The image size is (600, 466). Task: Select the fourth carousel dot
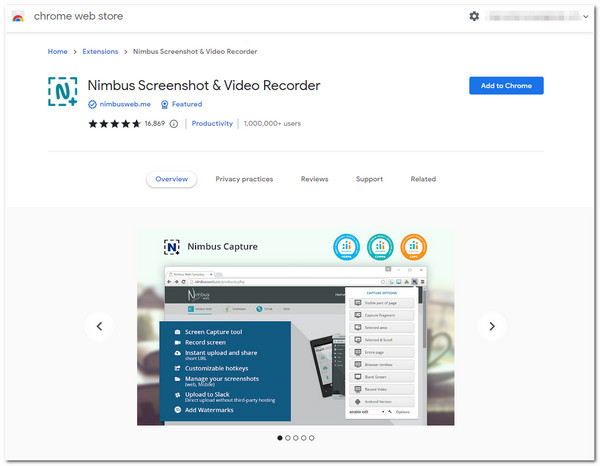(304, 438)
